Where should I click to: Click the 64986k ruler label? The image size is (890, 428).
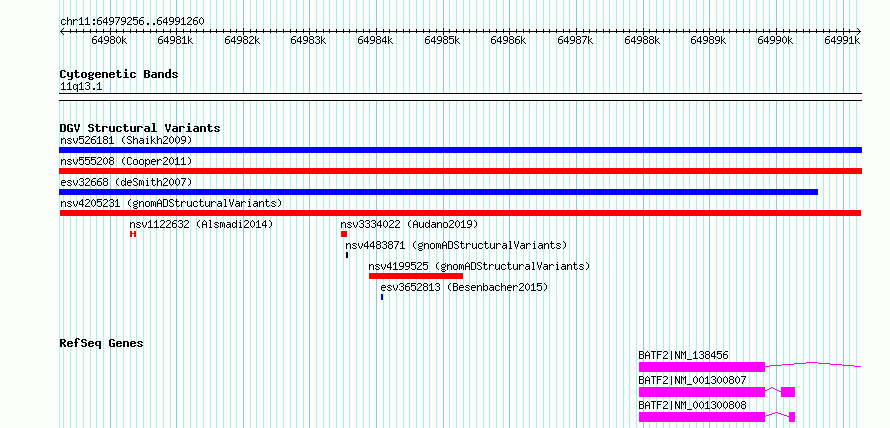508,40
